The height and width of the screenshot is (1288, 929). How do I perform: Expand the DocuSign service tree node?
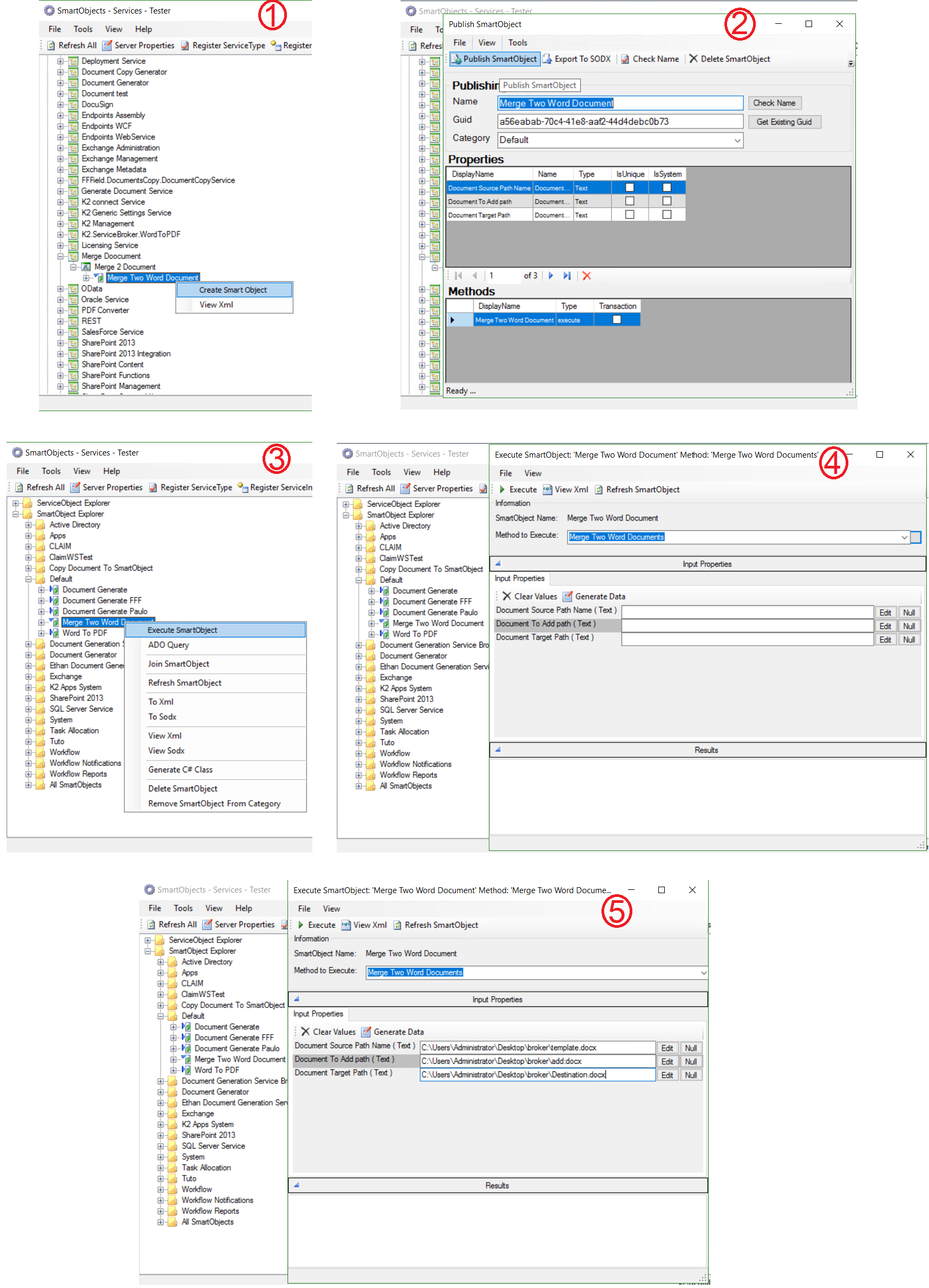tap(61, 105)
